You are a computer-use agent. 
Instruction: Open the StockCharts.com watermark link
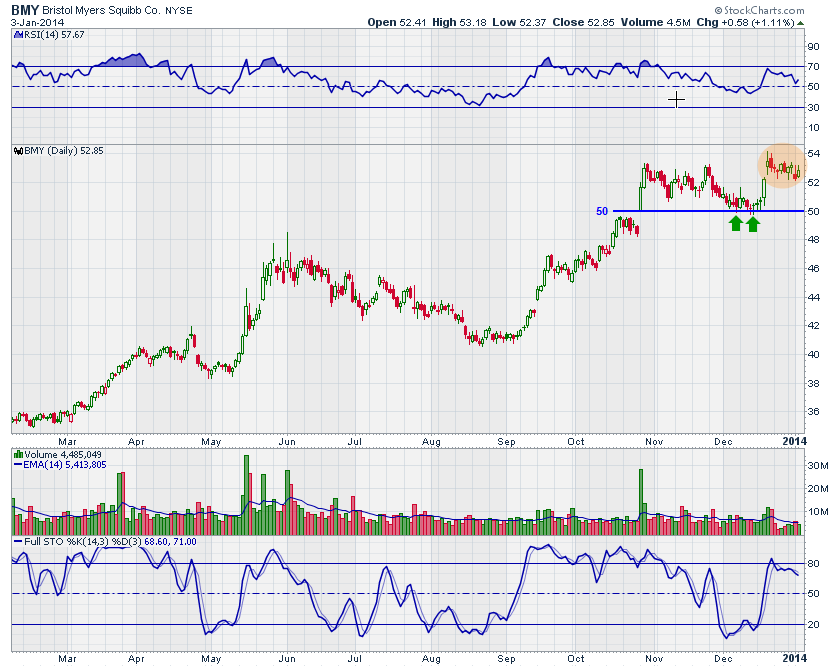tap(759, 10)
